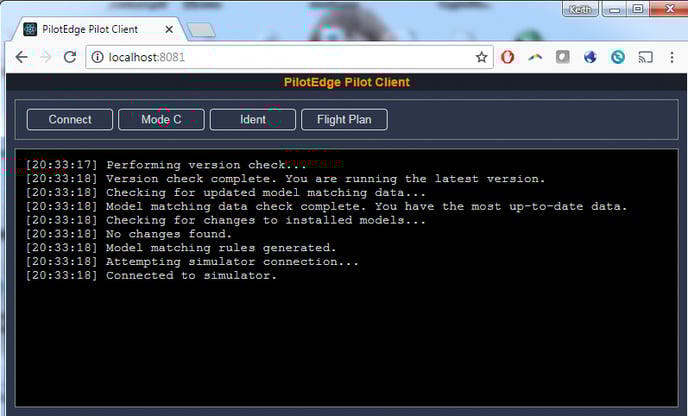Screen dimensions: 688x416
Task: Click the Keith profile button
Action: pyautogui.click(x=580, y=9)
